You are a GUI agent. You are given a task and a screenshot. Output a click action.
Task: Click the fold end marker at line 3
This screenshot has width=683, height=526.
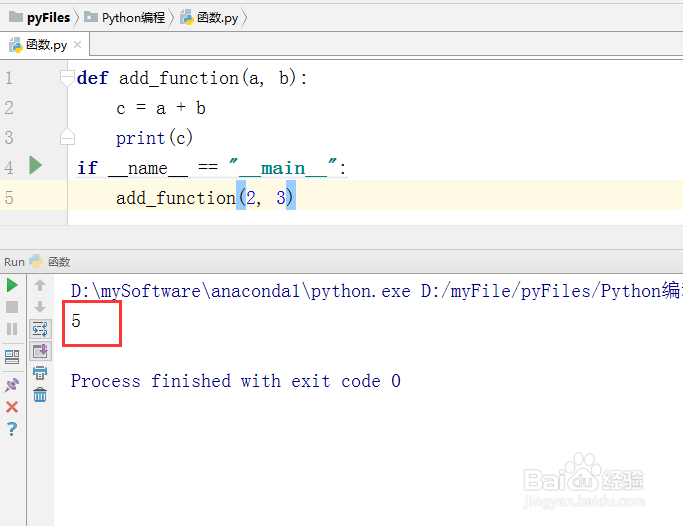tap(67, 137)
